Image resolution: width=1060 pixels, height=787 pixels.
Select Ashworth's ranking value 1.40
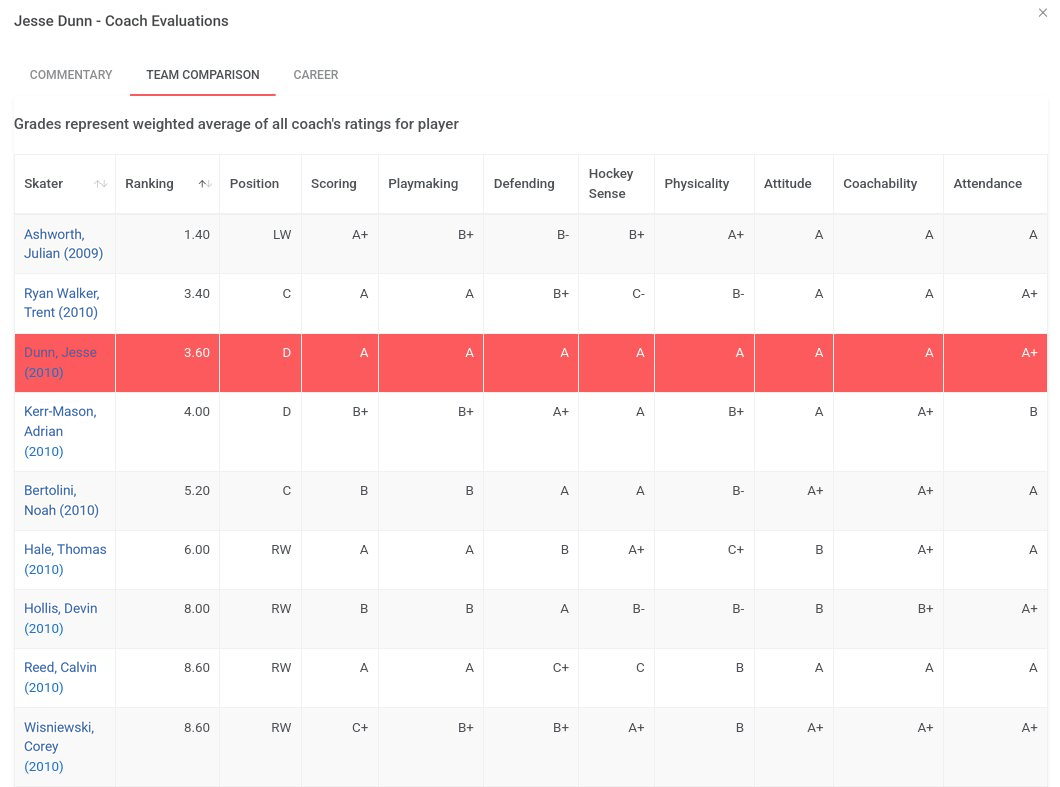pos(197,235)
